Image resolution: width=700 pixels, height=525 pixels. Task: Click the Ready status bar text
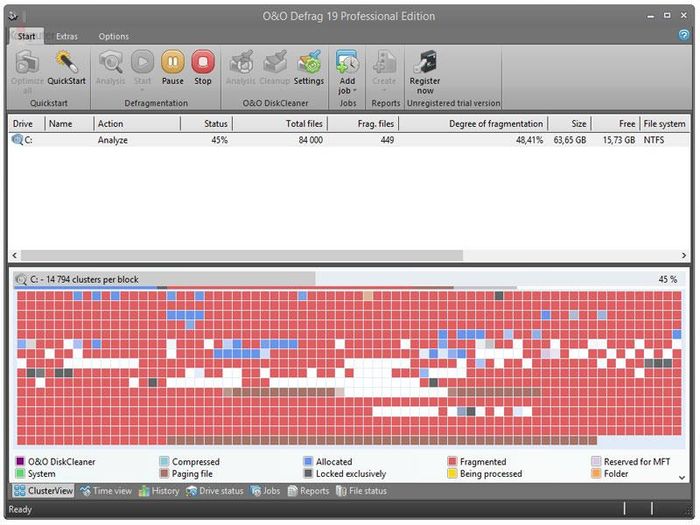[x=20, y=509]
